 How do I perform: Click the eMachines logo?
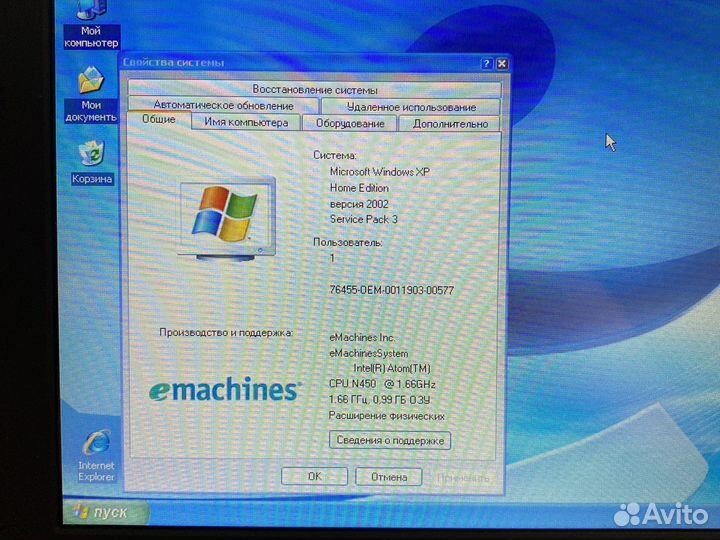(225, 390)
